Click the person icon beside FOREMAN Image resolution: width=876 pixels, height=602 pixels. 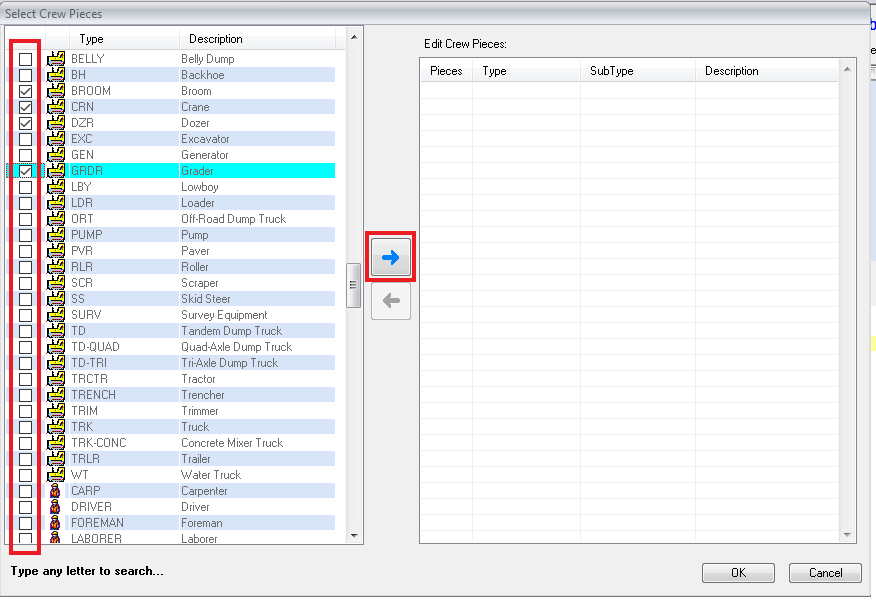pyautogui.click(x=56, y=522)
